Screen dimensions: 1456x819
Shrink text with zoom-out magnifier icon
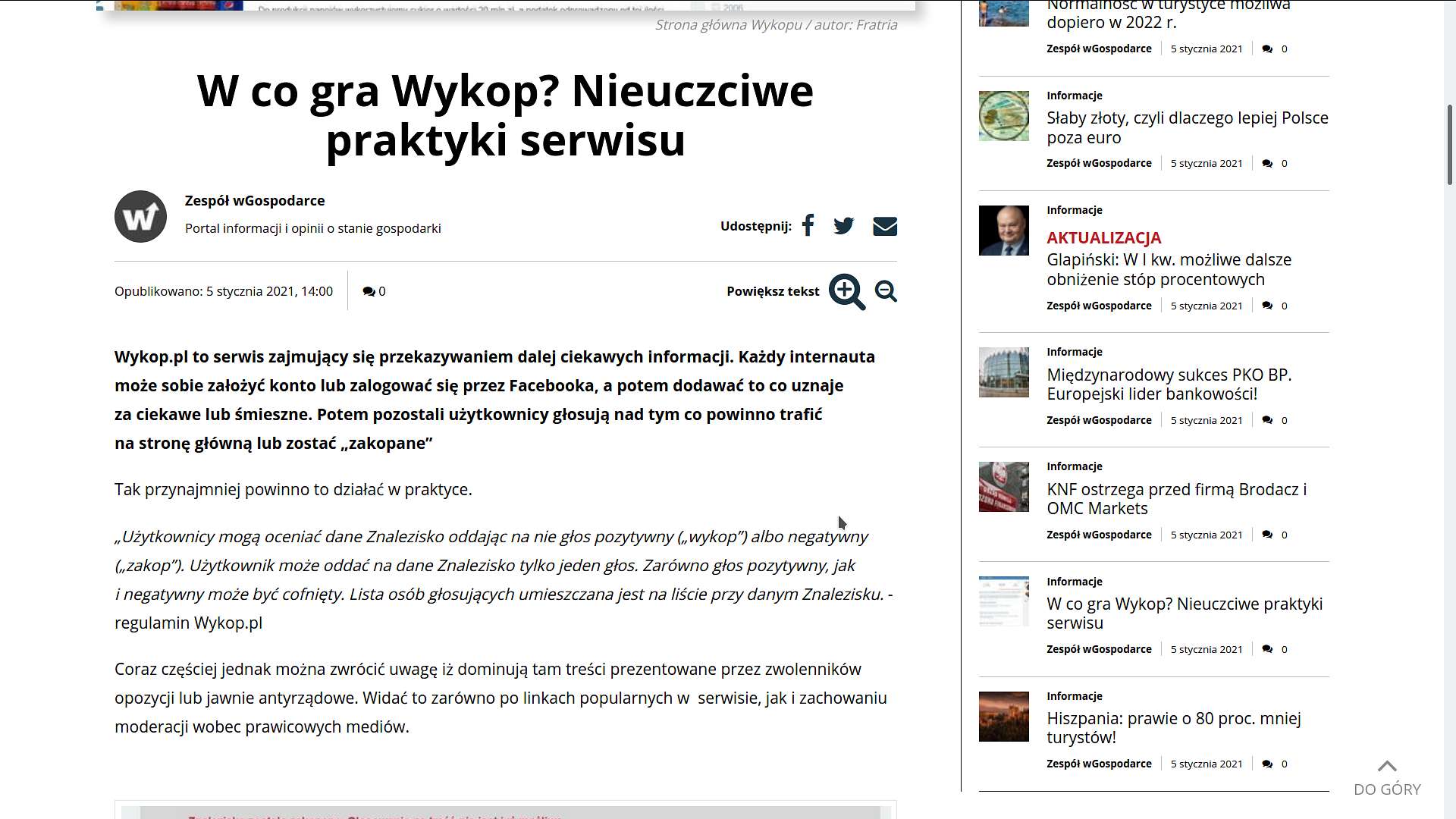pos(886,291)
